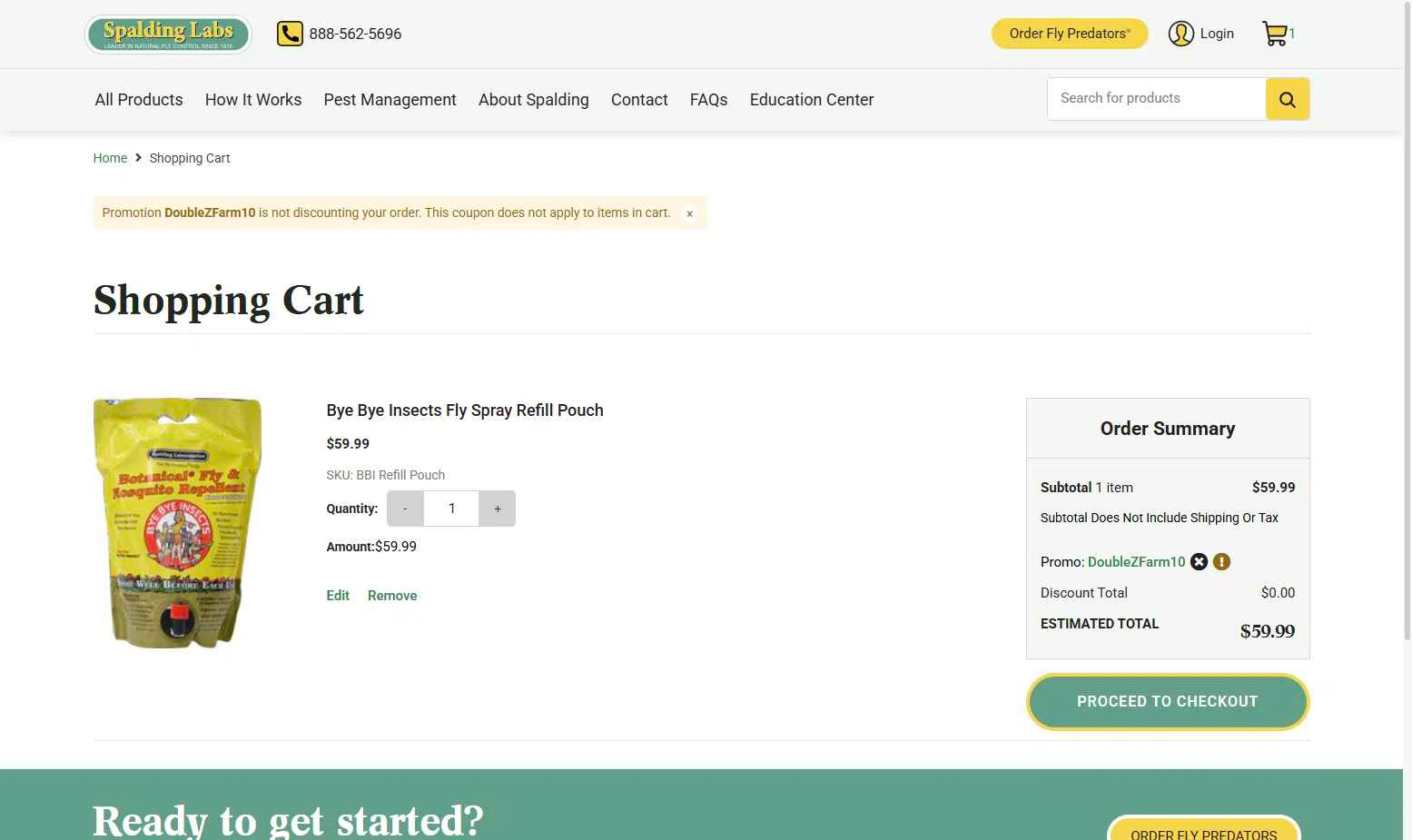Image resolution: width=1412 pixels, height=840 pixels.
Task: Click the 'ESTIMATED TOTAL' label
Action: [1100, 624]
